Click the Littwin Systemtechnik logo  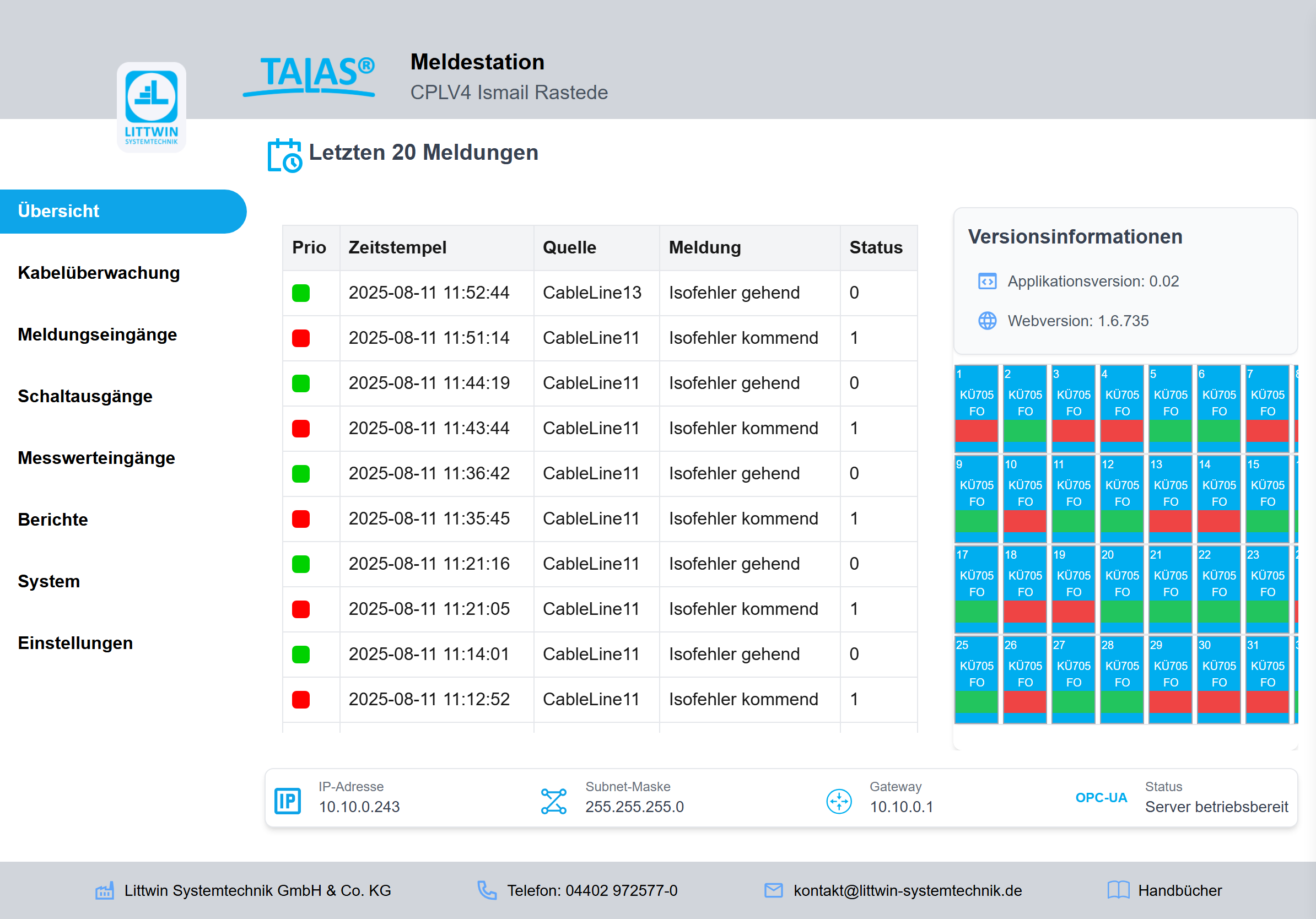pyautogui.click(x=152, y=107)
